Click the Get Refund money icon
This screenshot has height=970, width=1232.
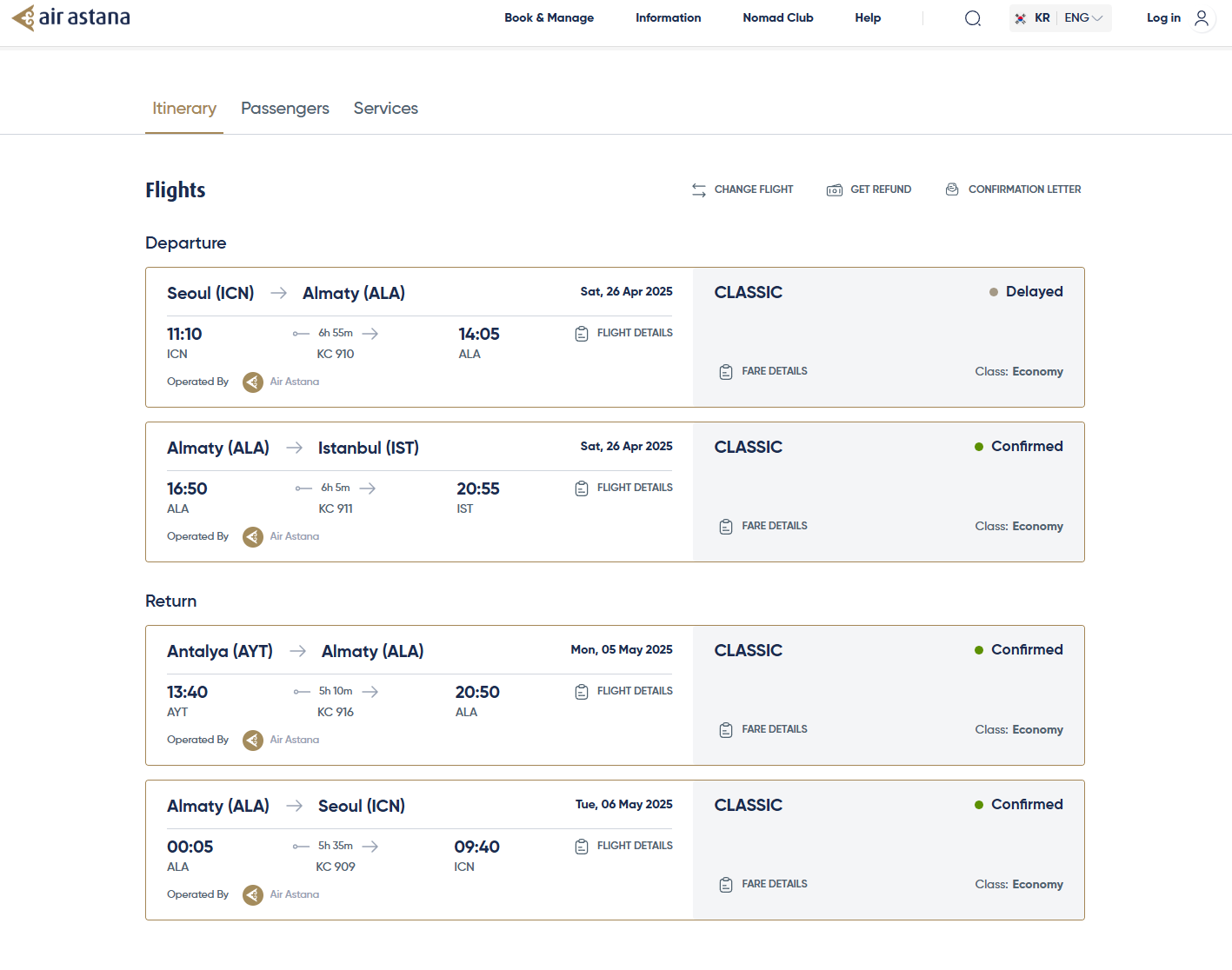pyautogui.click(x=835, y=189)
